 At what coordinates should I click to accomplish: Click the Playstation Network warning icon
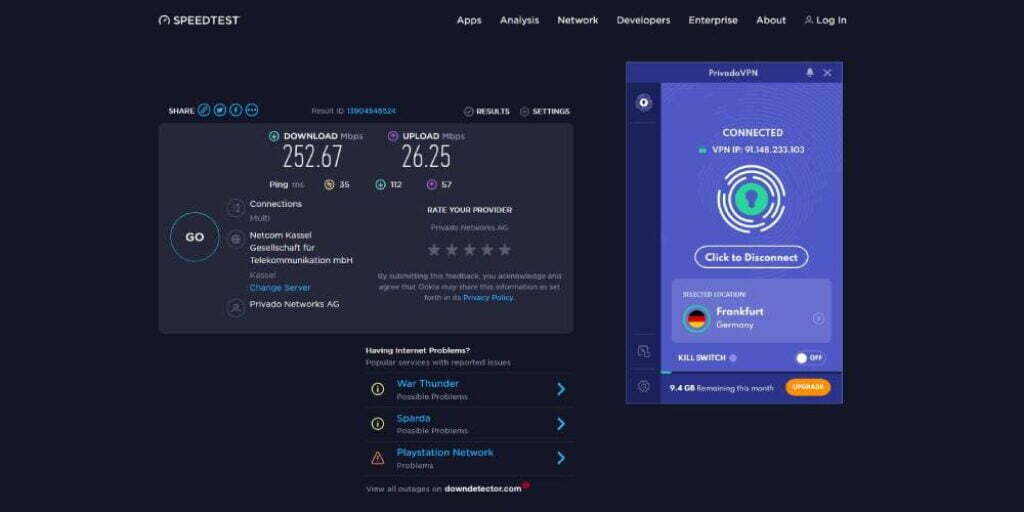pos(377,458)
